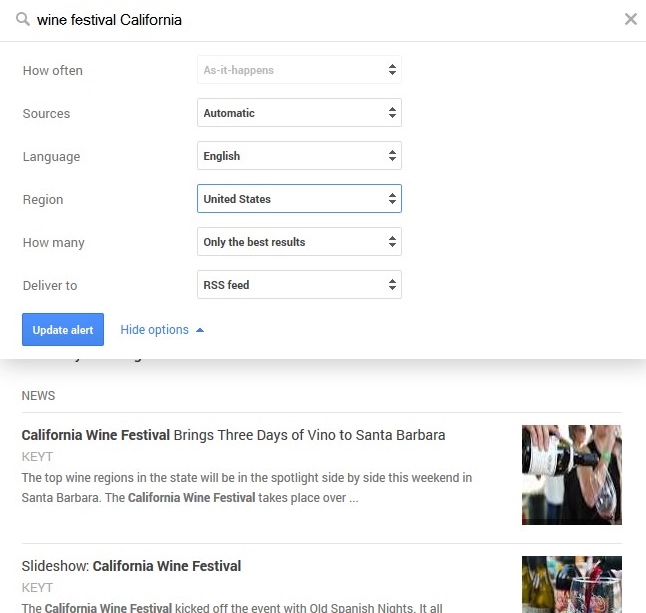The image size is (646, 613).
Task: Click the Hide options link
Action: point(154,330)
